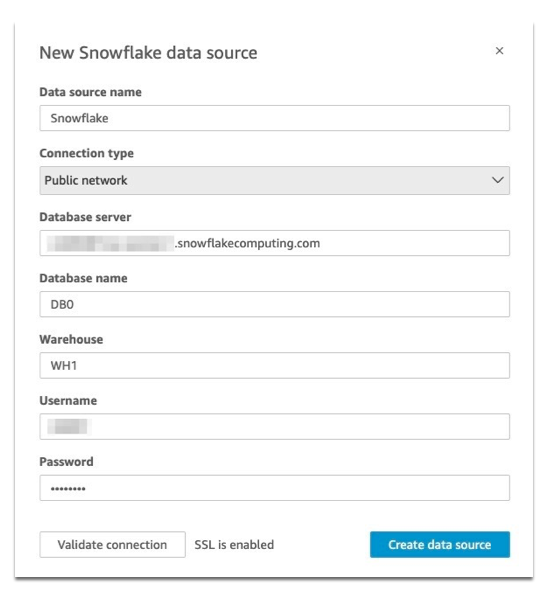Select the Password field with masked dots
Viewport: 547px width, 590px height.
[x=275, y=488]
